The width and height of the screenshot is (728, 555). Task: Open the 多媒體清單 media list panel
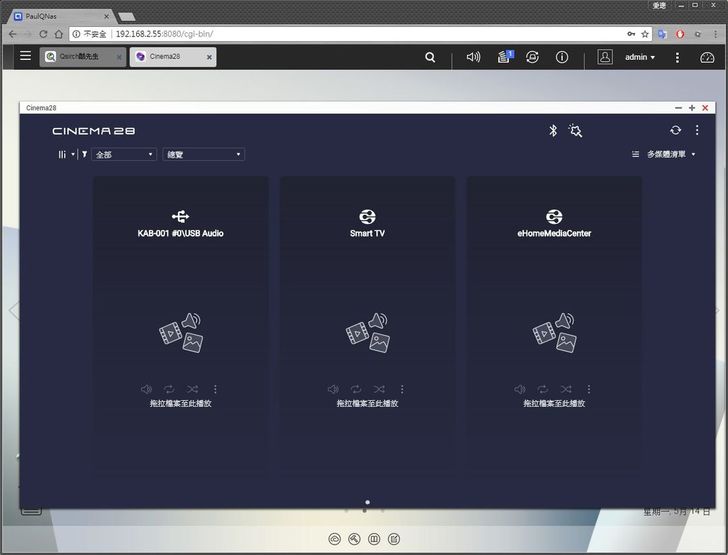pyautogui.click(x=665, y=154)
